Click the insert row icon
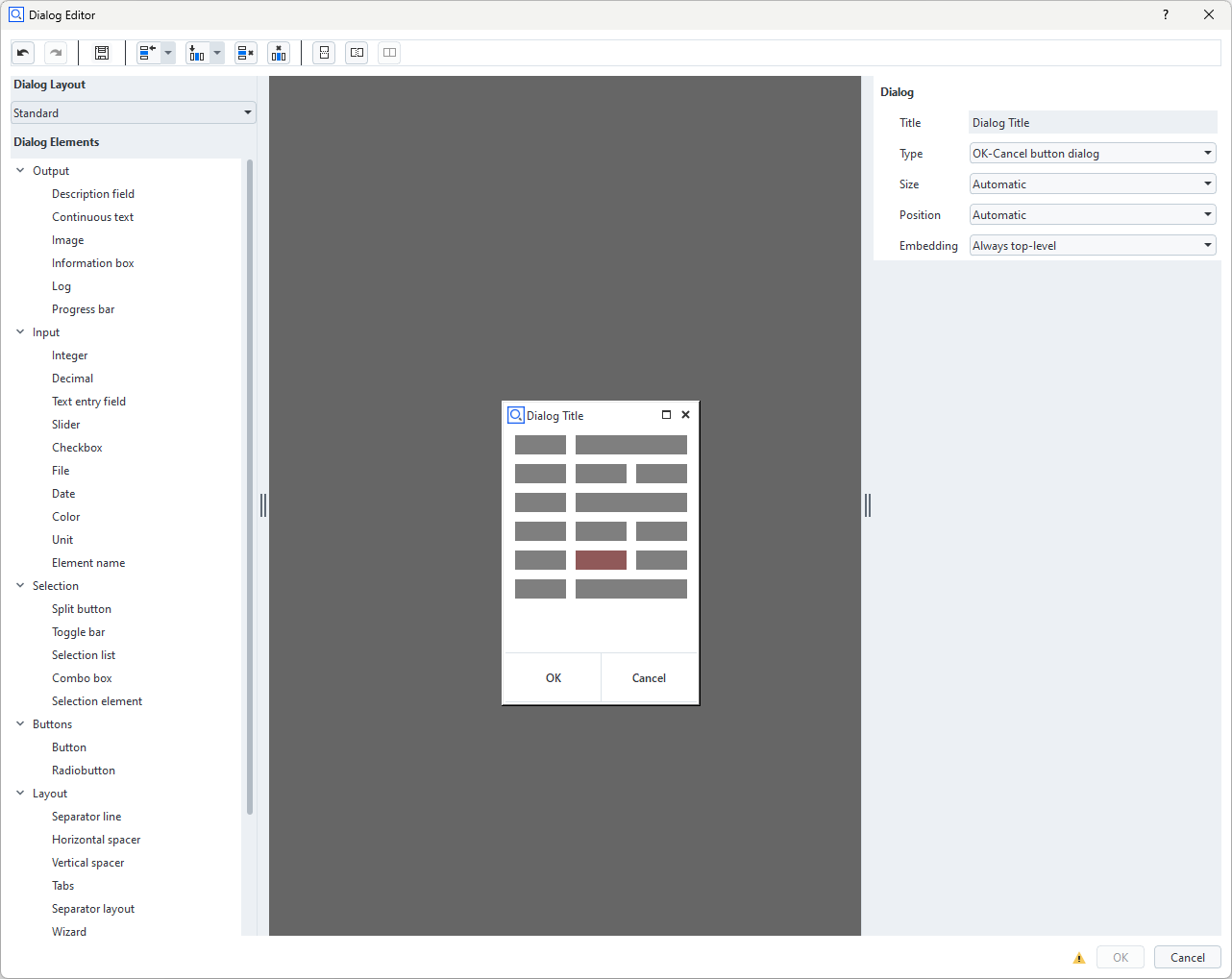Image resolution: width=1232 pixels, height=979 pixels. pos(148,53)
